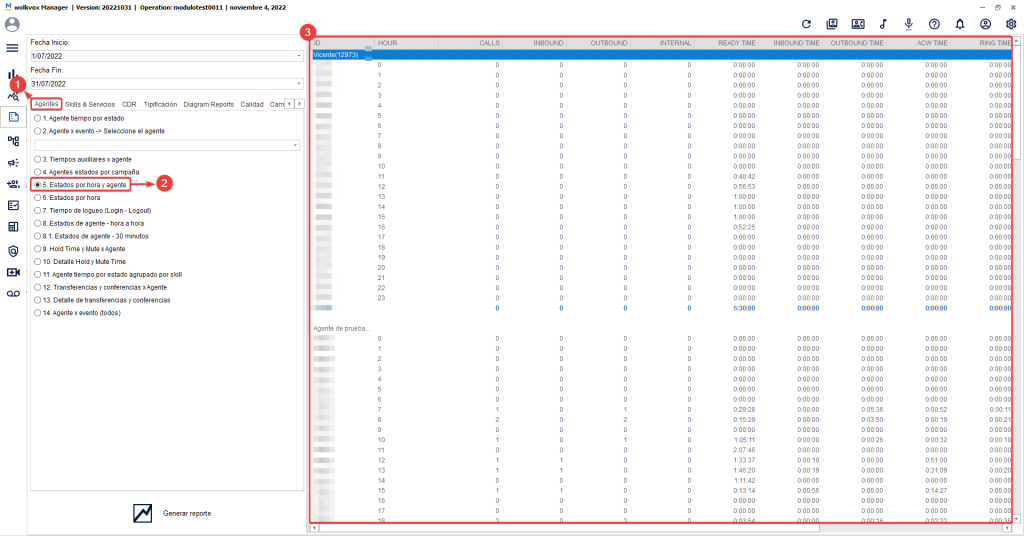The image size is (1024, 536).
Task: Open the Fecha Inicio date dropdown
Action: pos(298,56)
